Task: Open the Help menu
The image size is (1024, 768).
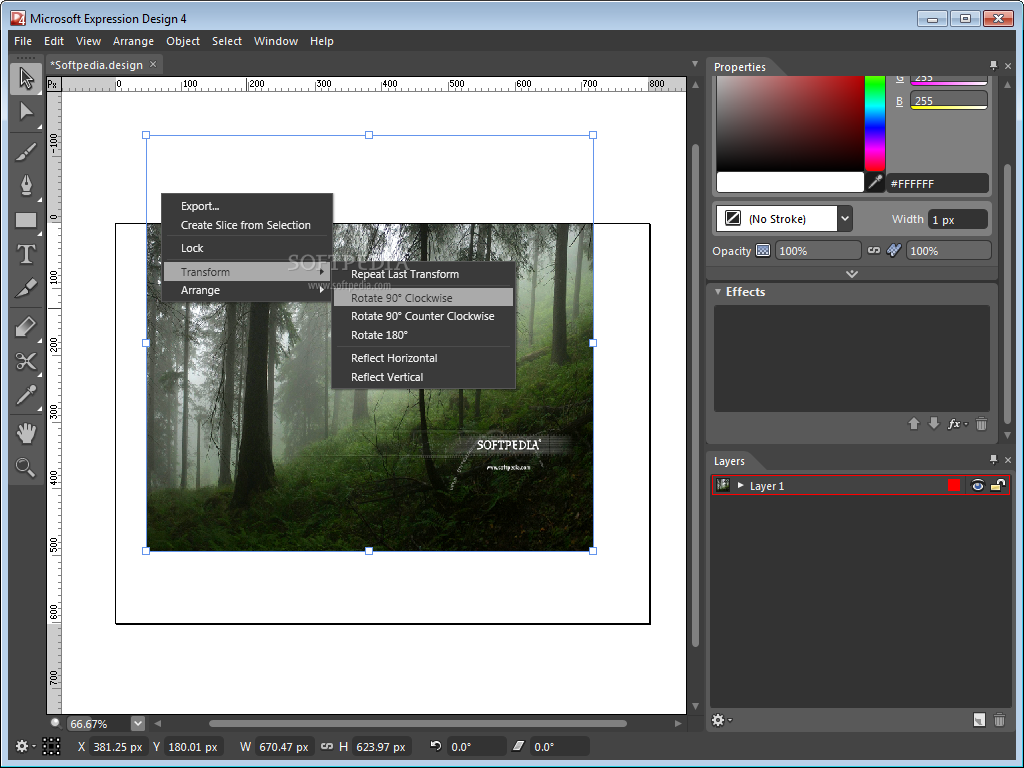Action: tap(321, 40)
